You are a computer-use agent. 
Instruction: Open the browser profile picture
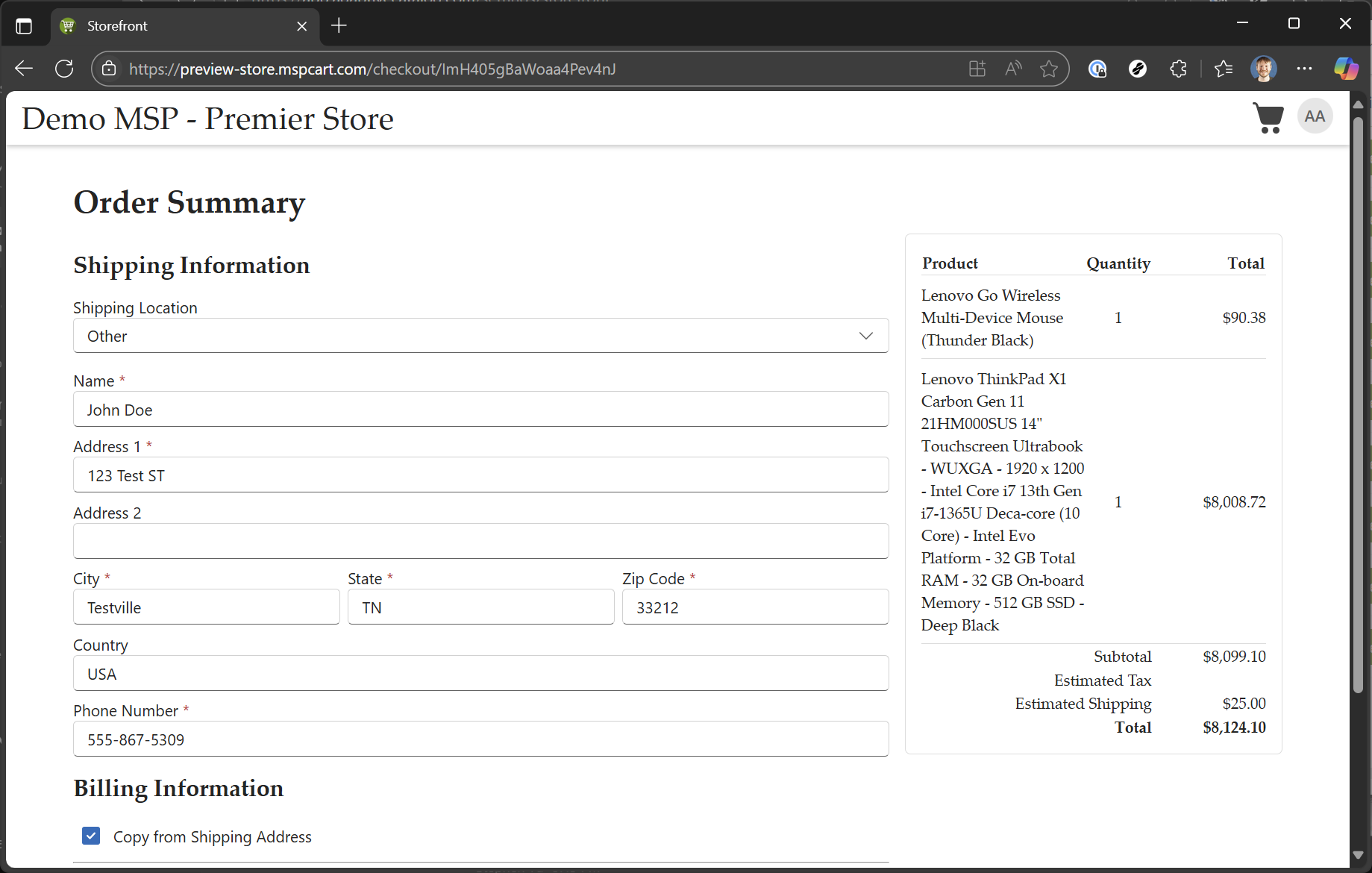(x=1264, y=69)
